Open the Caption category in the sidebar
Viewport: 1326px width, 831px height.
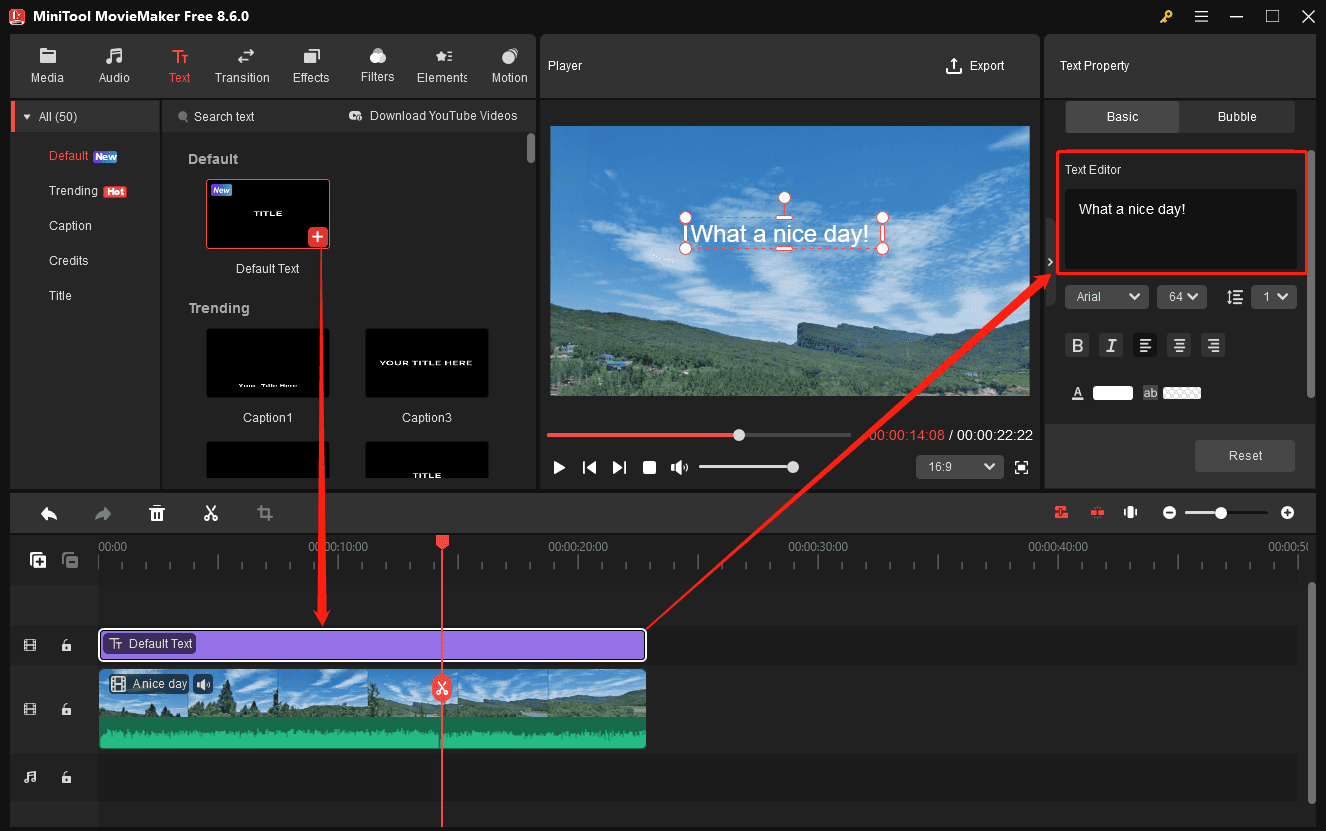(x=70, y=225)
